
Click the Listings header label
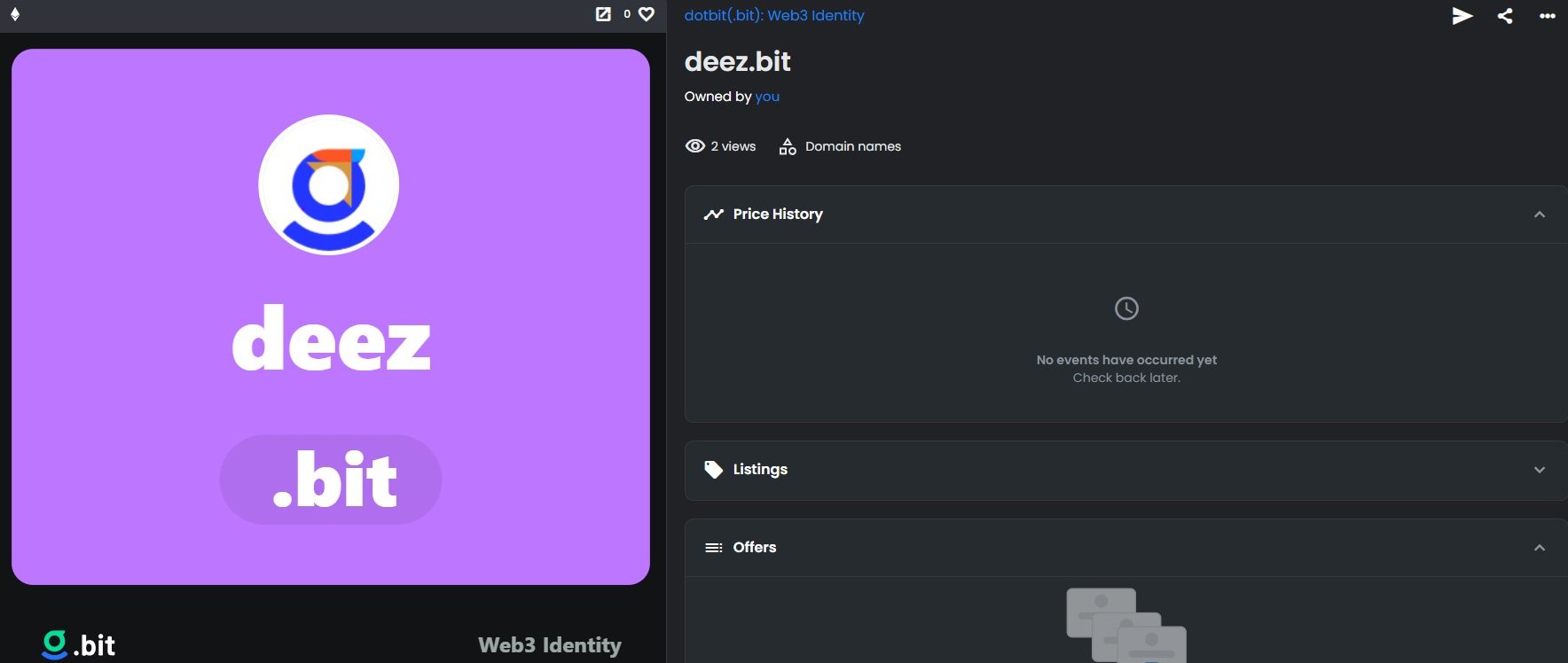tap(760, 470)
